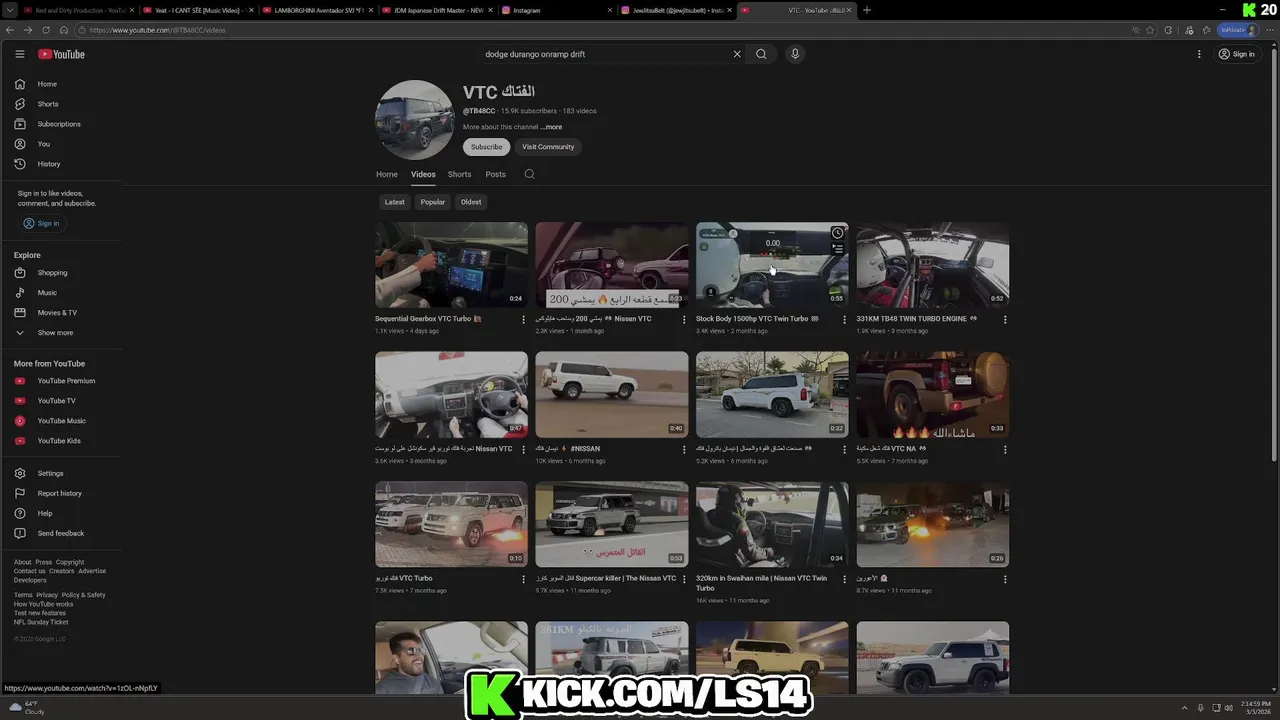Go back with the browser back arrow

coord(11,30)
